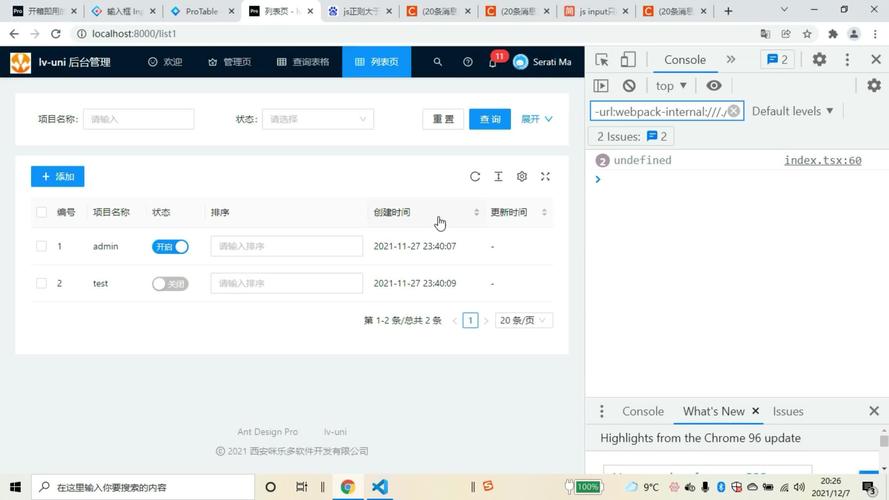
Task: Go to page 1 in pagination
Action: coord(470,320)
